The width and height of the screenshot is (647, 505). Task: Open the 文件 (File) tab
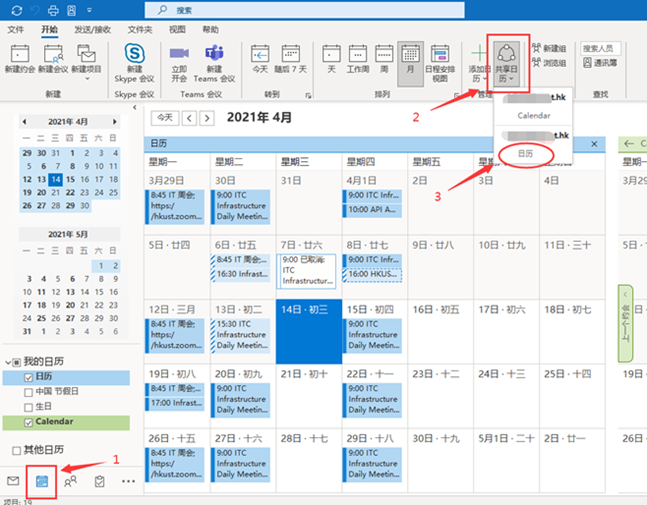point(16,30)
